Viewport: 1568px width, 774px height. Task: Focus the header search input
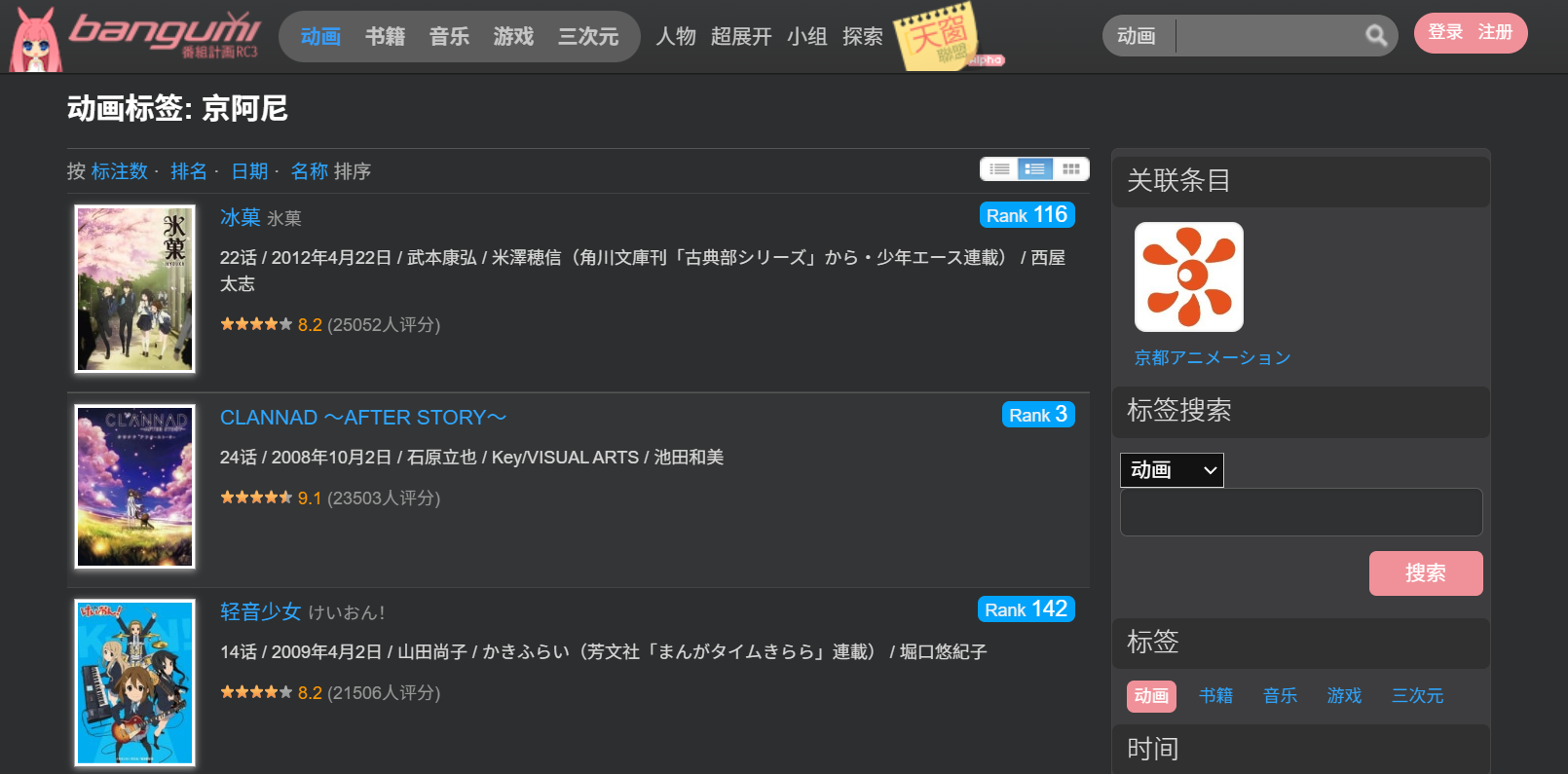(1269, 36)
